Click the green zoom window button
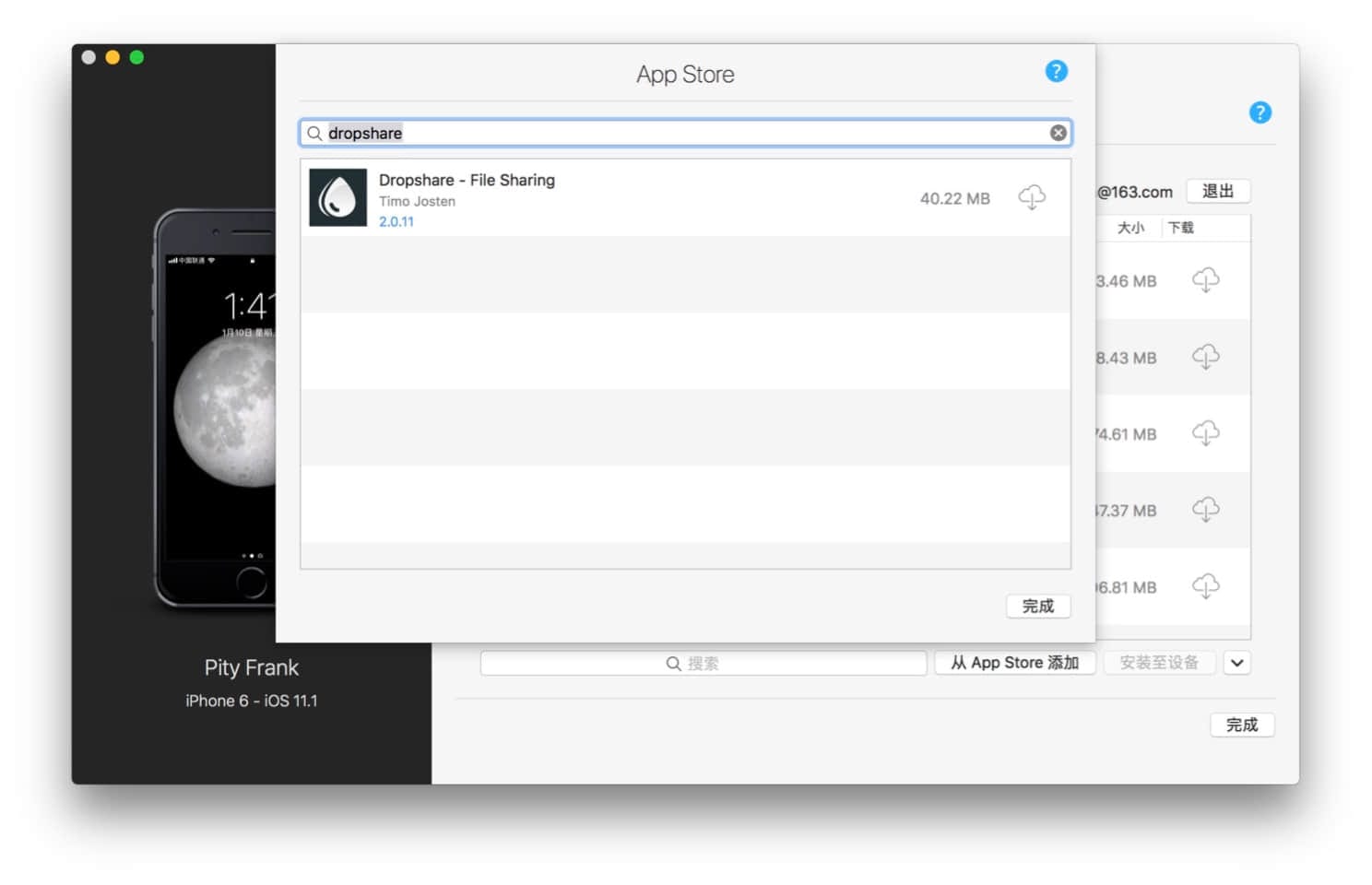 point(136,57)
